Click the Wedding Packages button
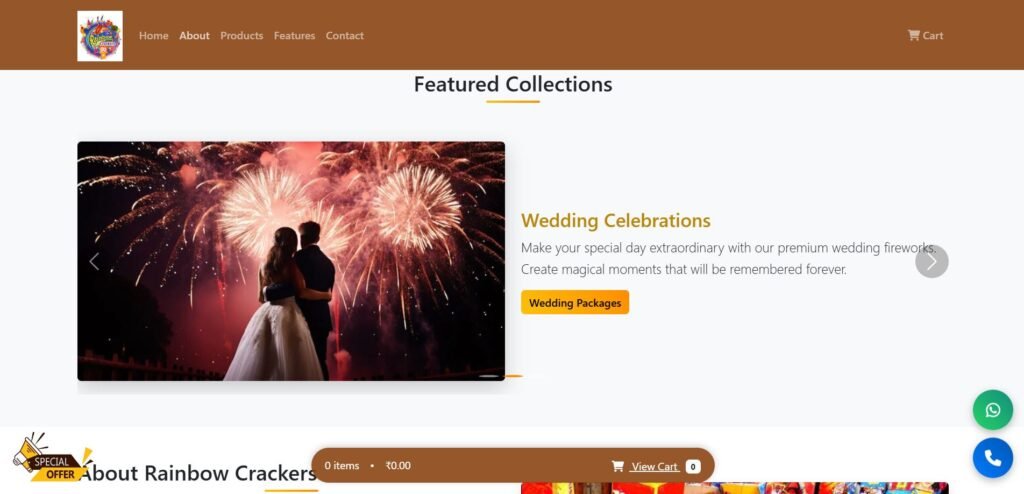Image resolution: width=1024 pixels, height=494 pixels. [575, 303]
